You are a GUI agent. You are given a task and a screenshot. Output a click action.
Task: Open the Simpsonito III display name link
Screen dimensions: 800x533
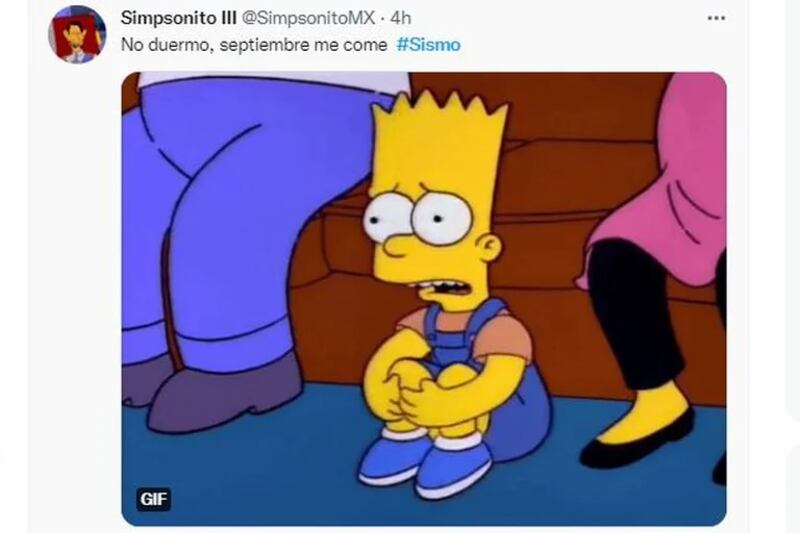179,18
